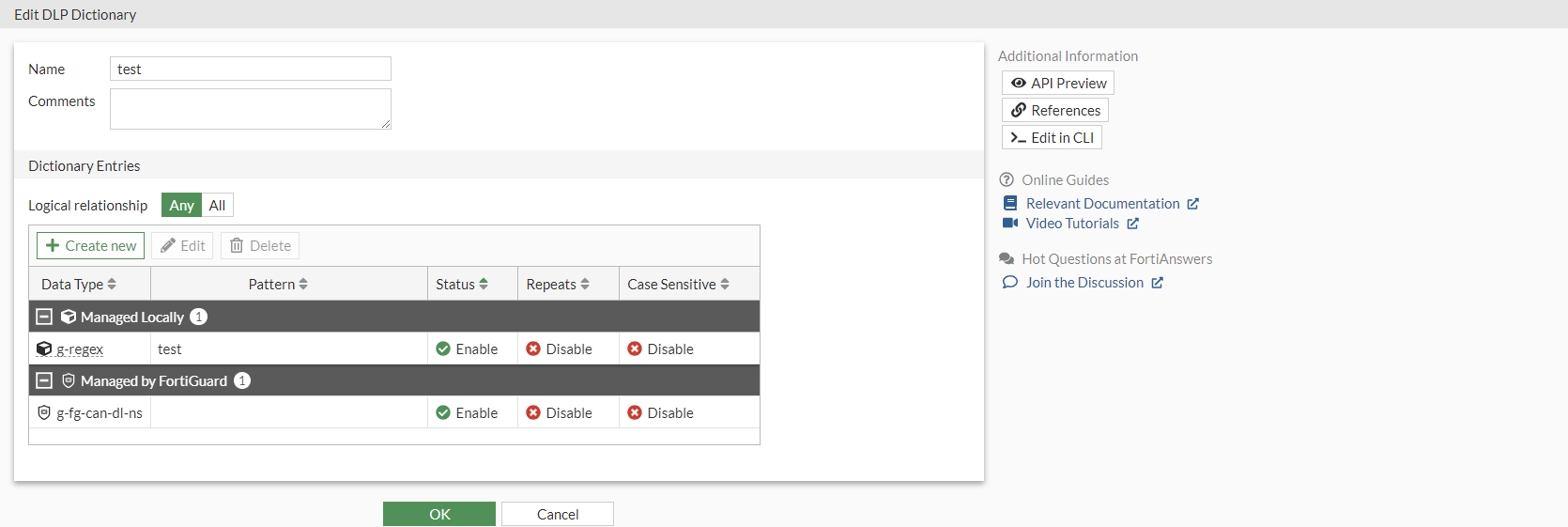Click the g-fg-can-dl-ns shield icon

[44, 413]
